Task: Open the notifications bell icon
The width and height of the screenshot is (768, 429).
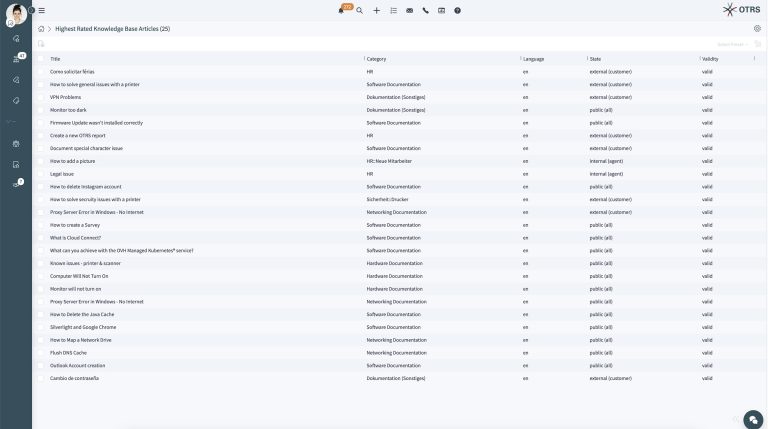Action: (x=342, y=10)
